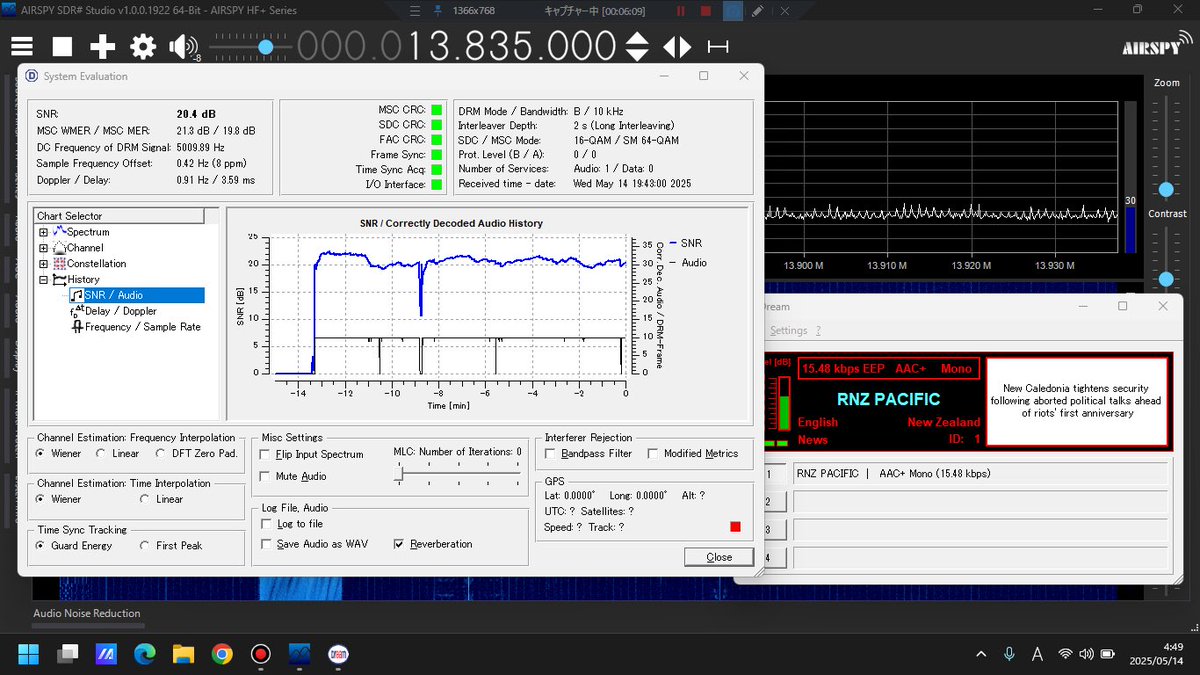Open Google Chrome from the taskbar

coord(222,654)
